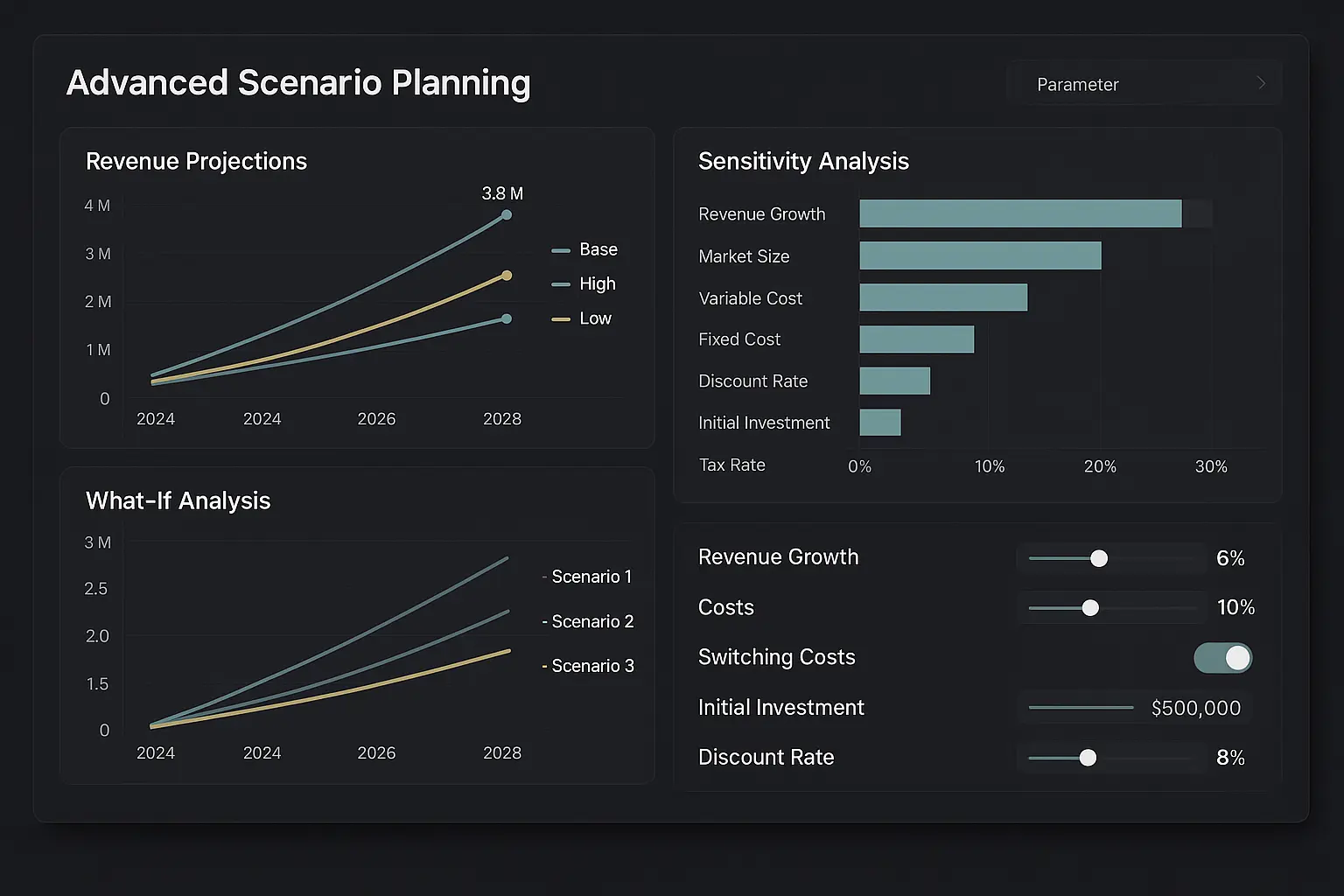1344x896 pixels.
Task: Select the Base legend entry
Action: 586,248
